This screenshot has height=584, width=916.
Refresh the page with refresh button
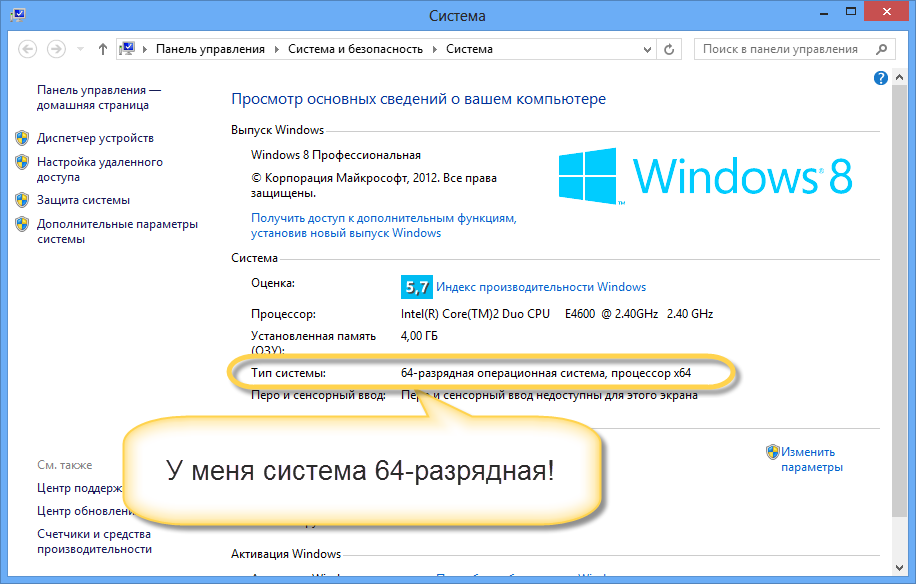tap(669, 50)
